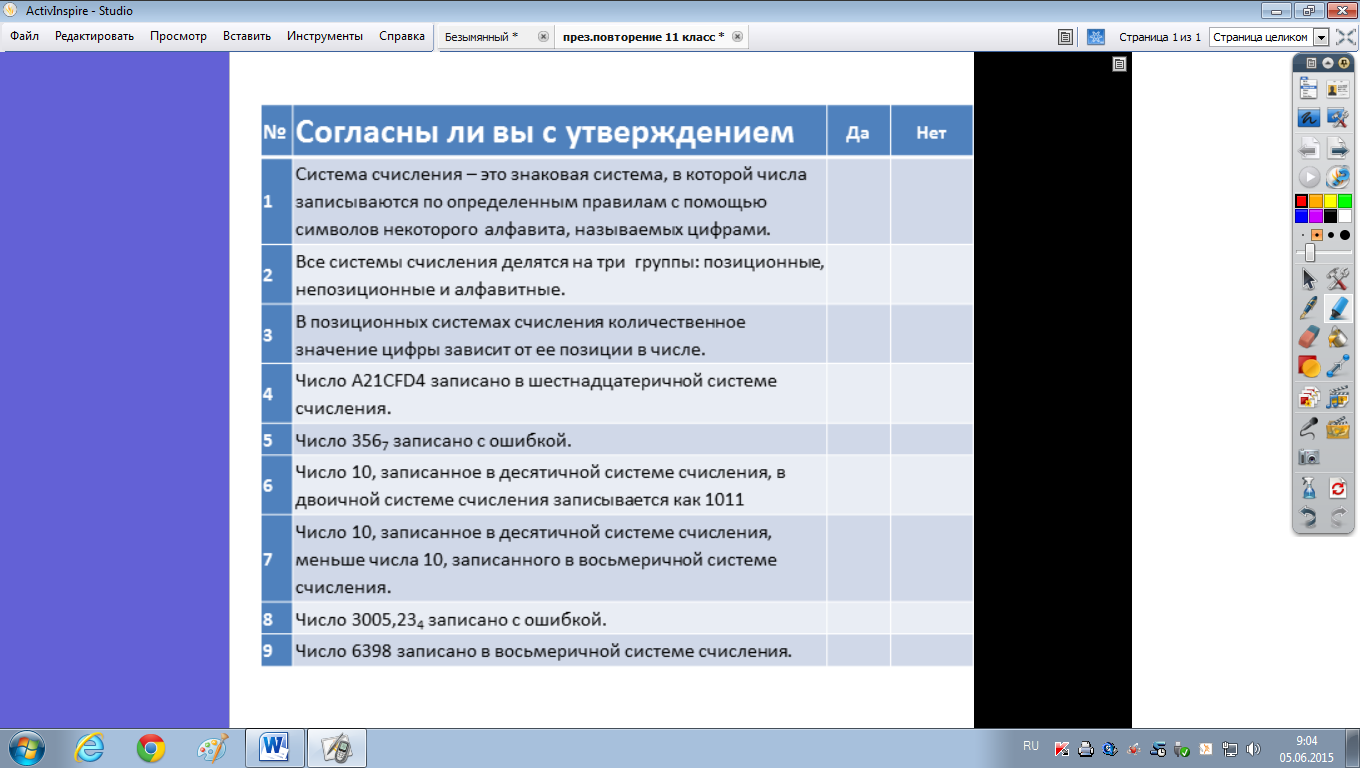Click the volume speaker tray icon
Screen dimensions: 1360x768
pyautogui.click(x=1254, y=748)
